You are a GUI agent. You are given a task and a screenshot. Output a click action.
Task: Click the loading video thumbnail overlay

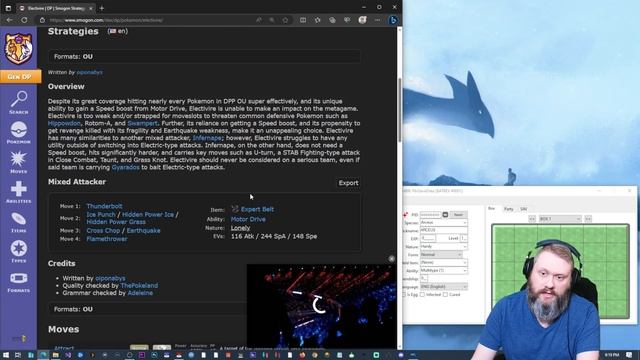coord(321,306)
